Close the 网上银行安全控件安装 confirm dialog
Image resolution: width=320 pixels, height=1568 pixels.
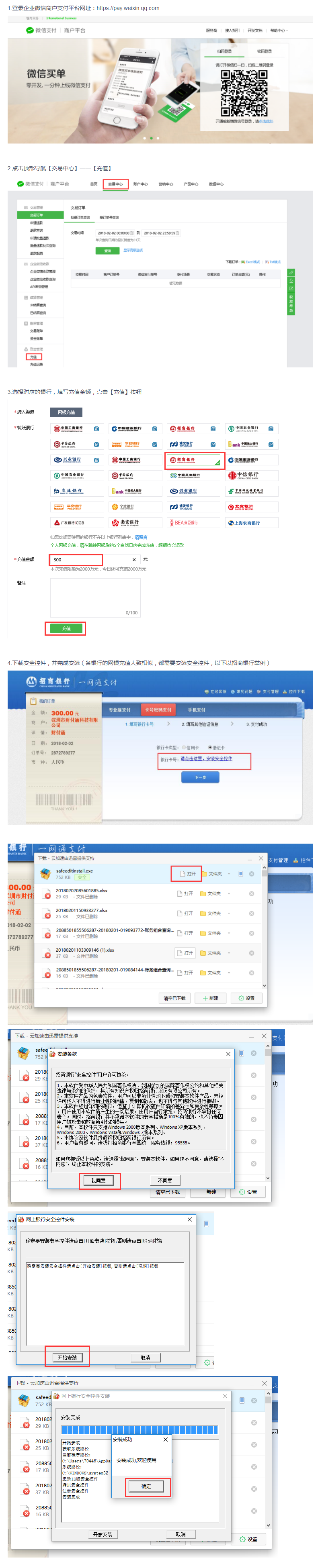tap(190, 1219)
